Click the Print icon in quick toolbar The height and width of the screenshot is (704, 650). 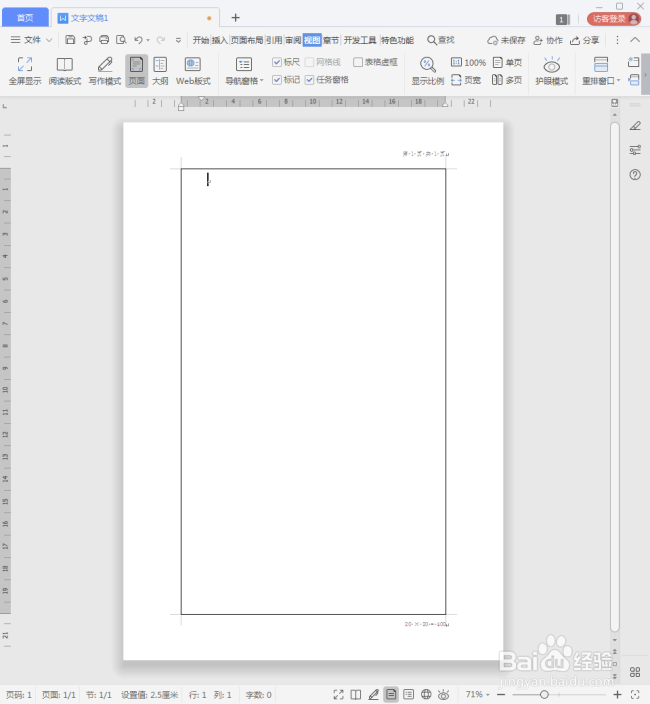click(x=104, y=40)
